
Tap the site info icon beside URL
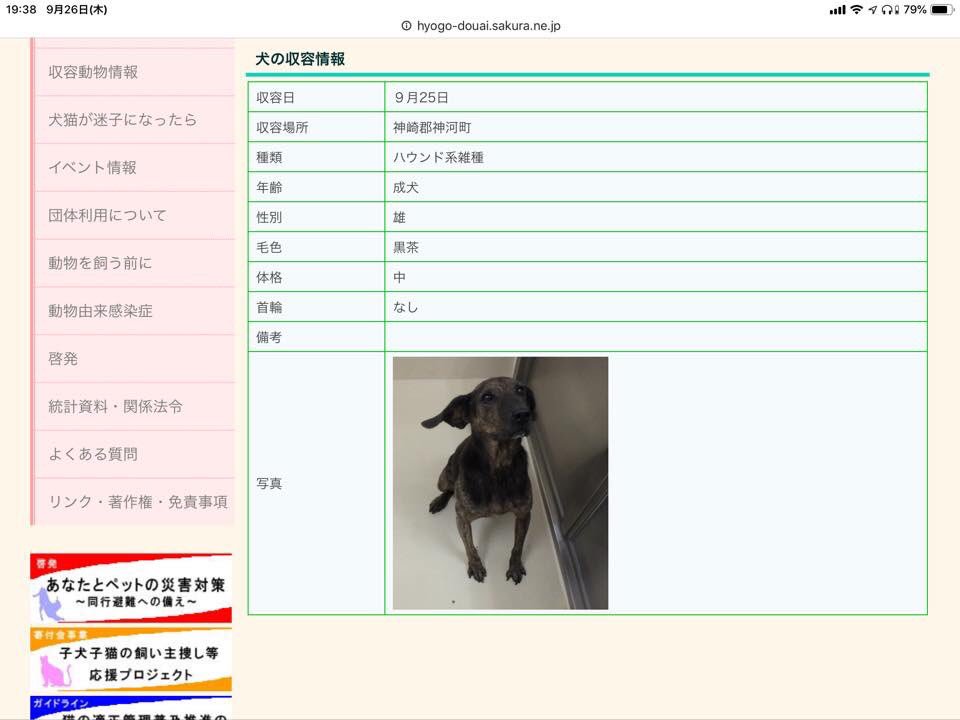(406, 26)
